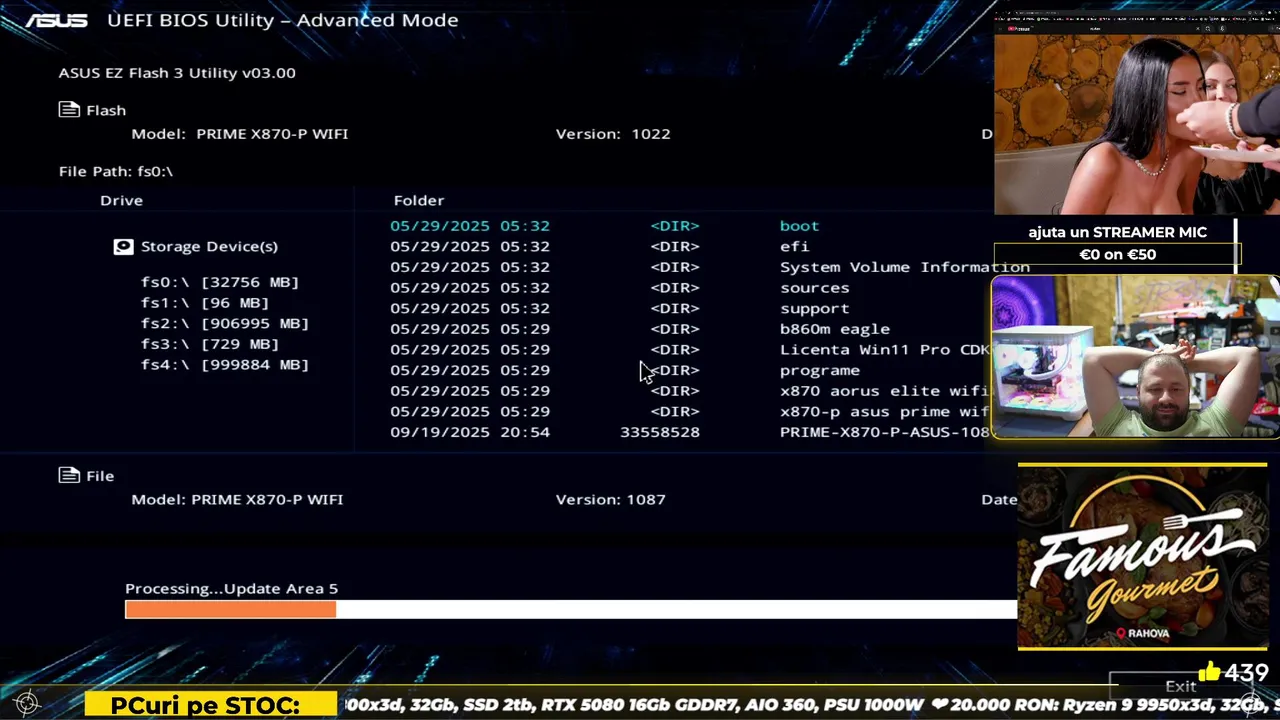1280x720 pixels.
Task: Click the Folder column header
Action: [x=419, y=200]
